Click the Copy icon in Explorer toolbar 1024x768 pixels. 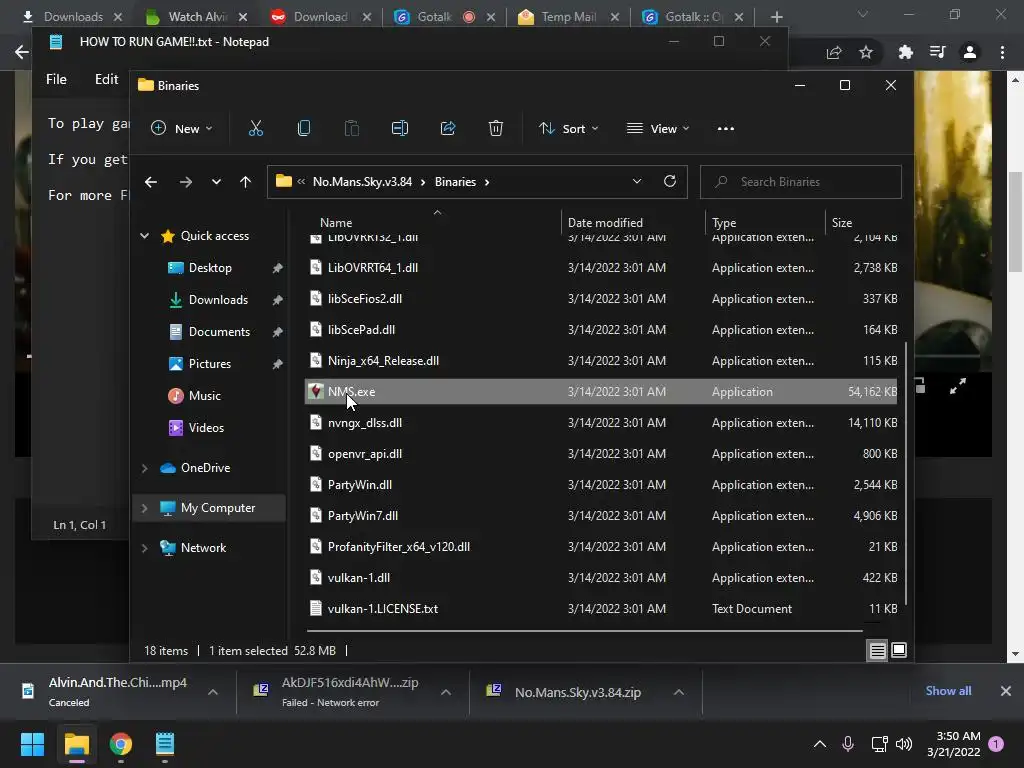(x=304, y=129)
